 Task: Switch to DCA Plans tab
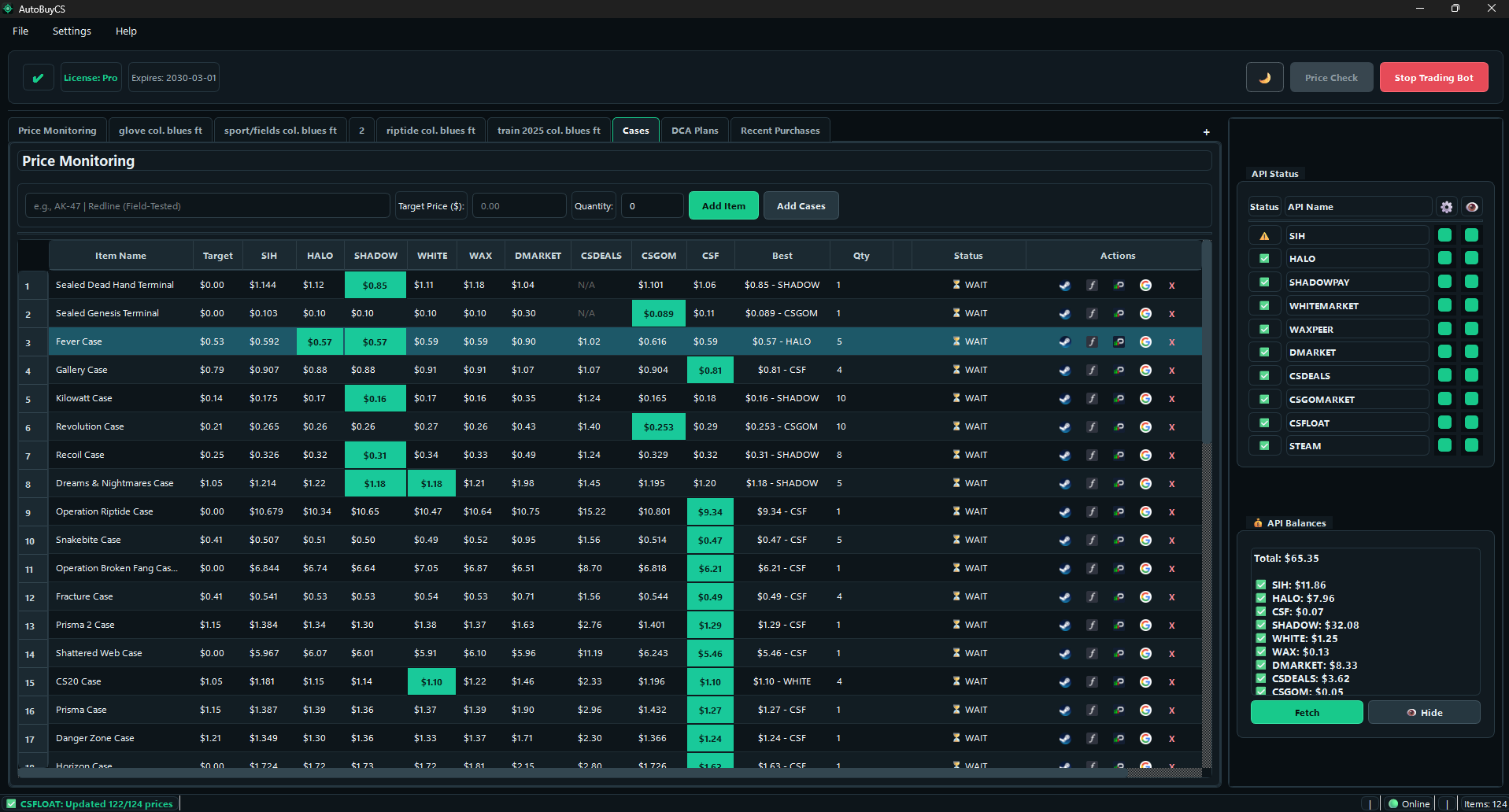click(x=694, y=131)
